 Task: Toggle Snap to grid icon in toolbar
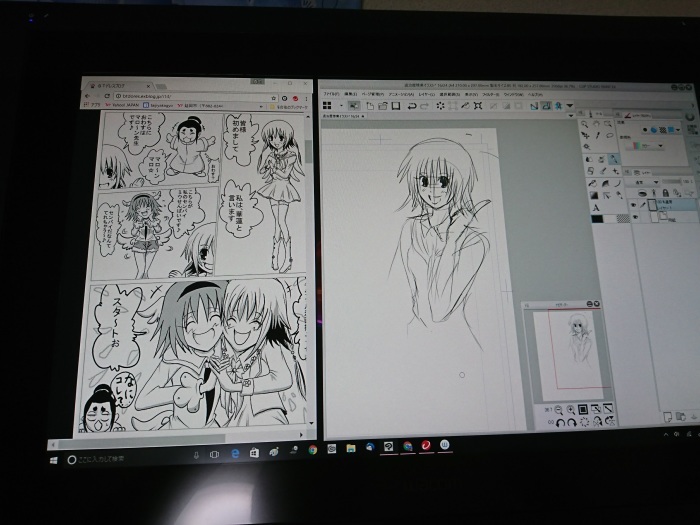point(558,106)
